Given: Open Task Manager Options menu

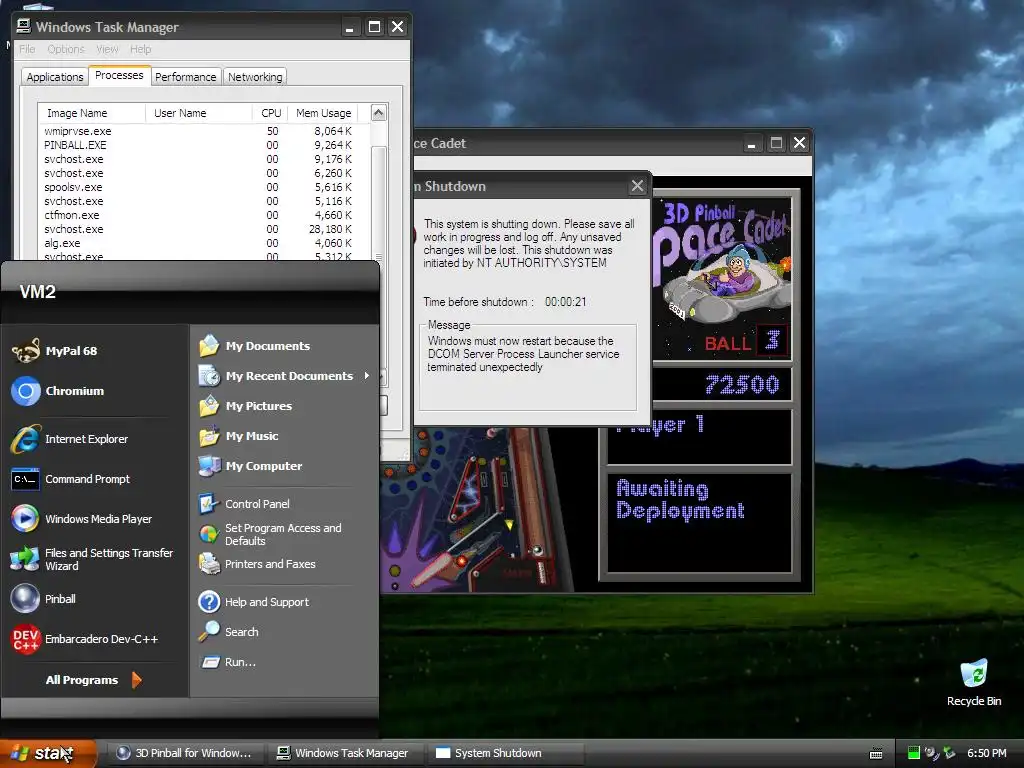Looking at the screenshot, I should point(66,49).
